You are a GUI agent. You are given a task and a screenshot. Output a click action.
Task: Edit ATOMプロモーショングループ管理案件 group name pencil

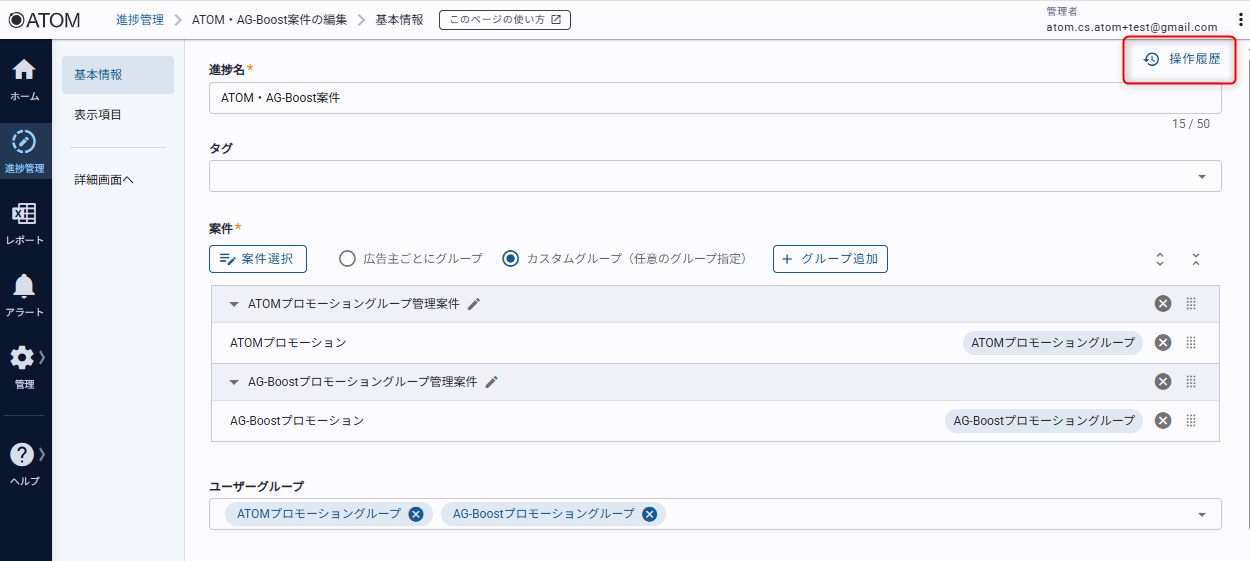[x=474, y=304]
